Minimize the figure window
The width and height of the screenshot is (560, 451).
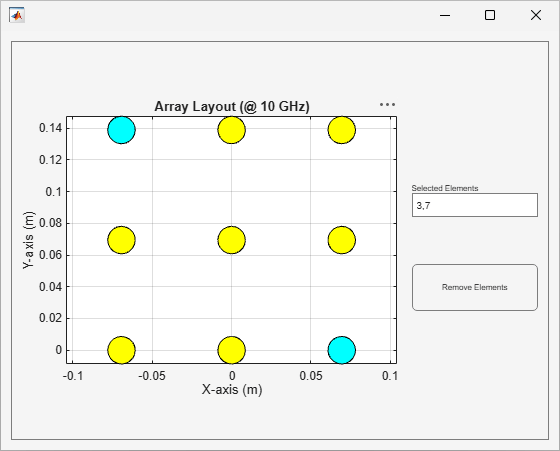tap(445, 15)
